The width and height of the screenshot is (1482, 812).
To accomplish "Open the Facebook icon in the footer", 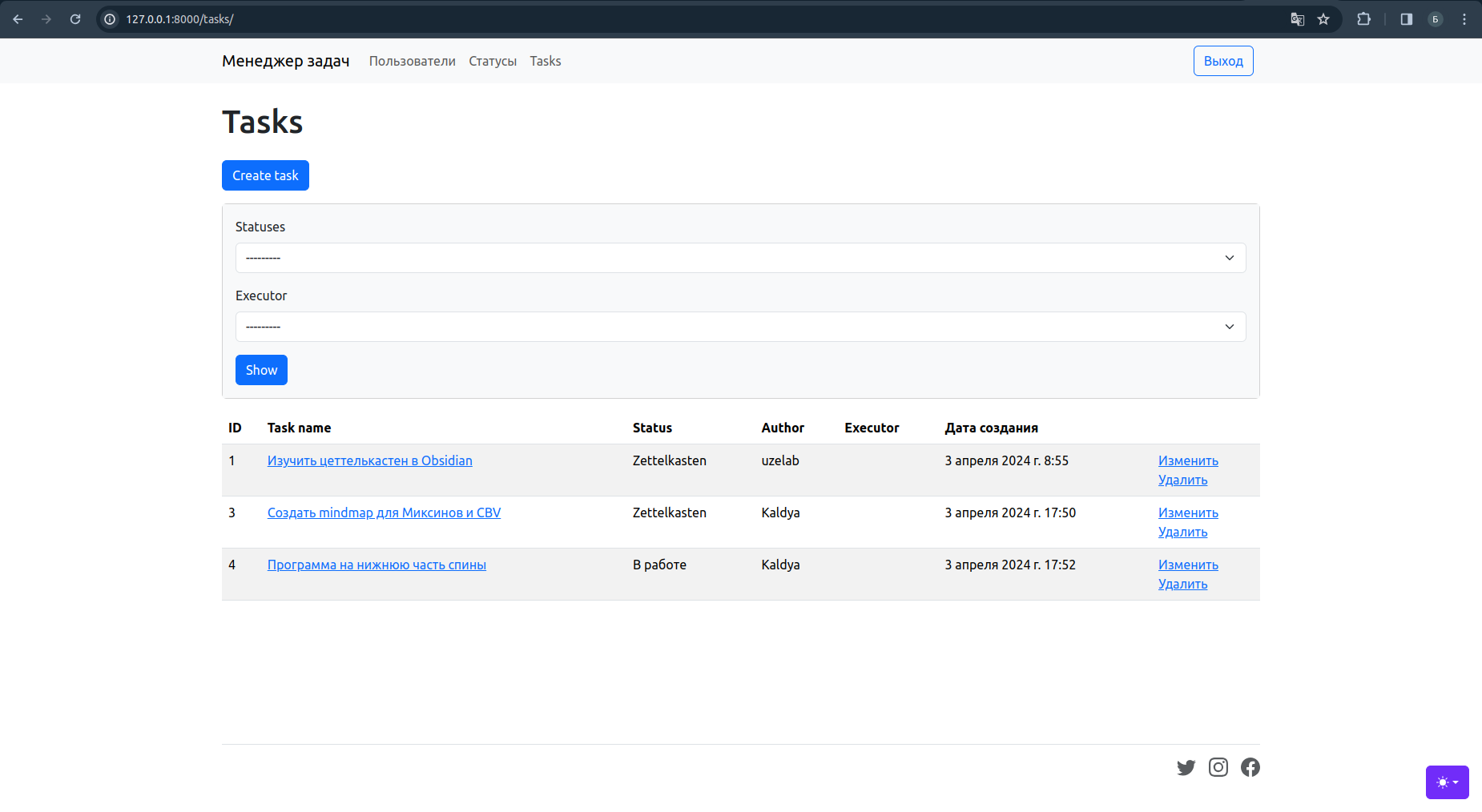I will 1250,767.
